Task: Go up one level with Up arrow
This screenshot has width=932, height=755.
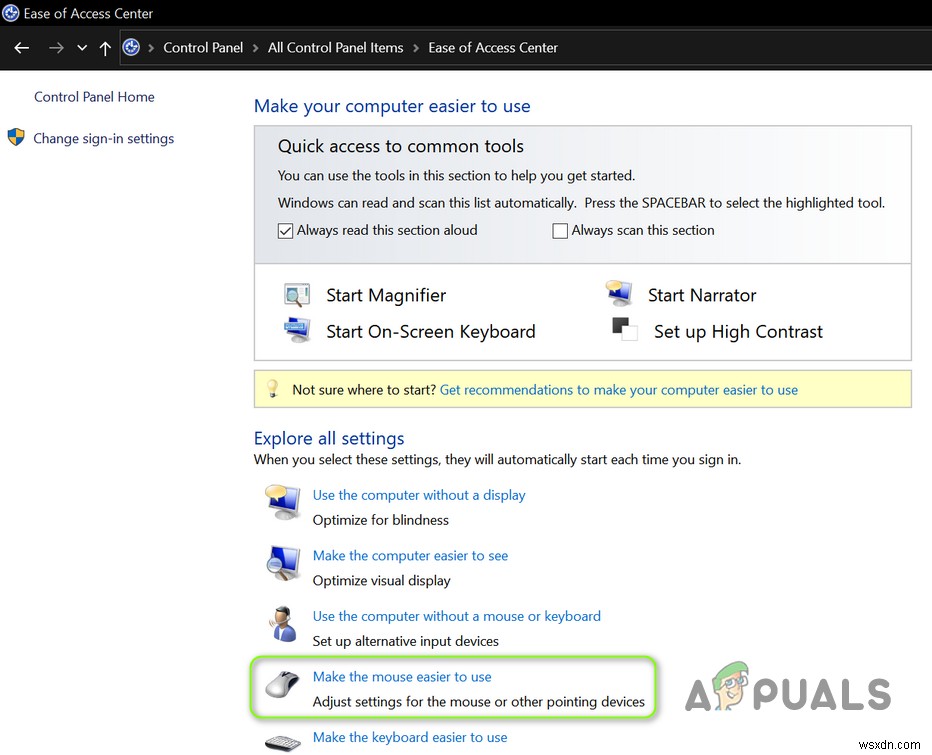Action: (105, 48)
